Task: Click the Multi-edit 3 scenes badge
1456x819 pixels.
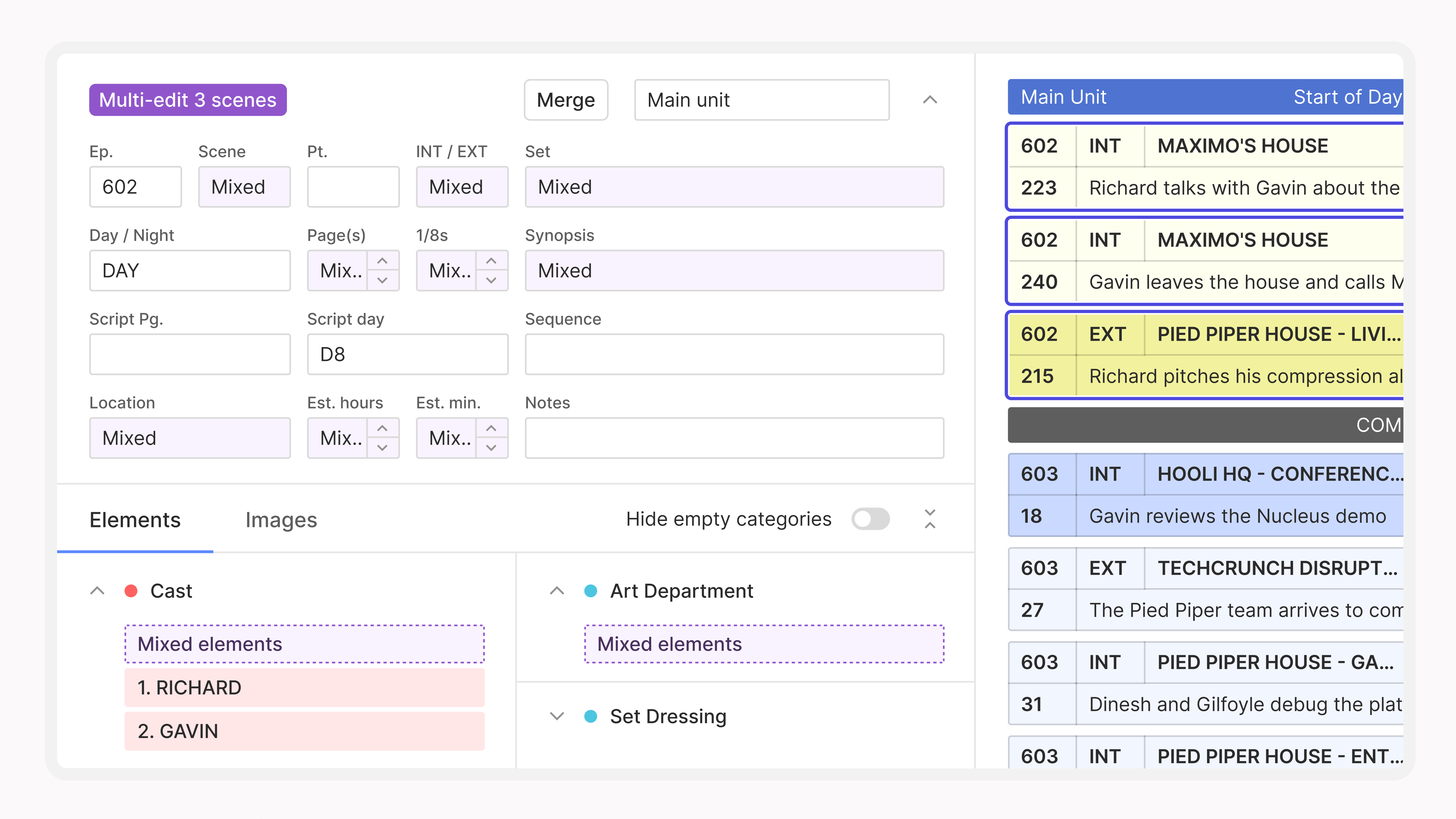Action: pyautogui.click(x=188, y=100)
